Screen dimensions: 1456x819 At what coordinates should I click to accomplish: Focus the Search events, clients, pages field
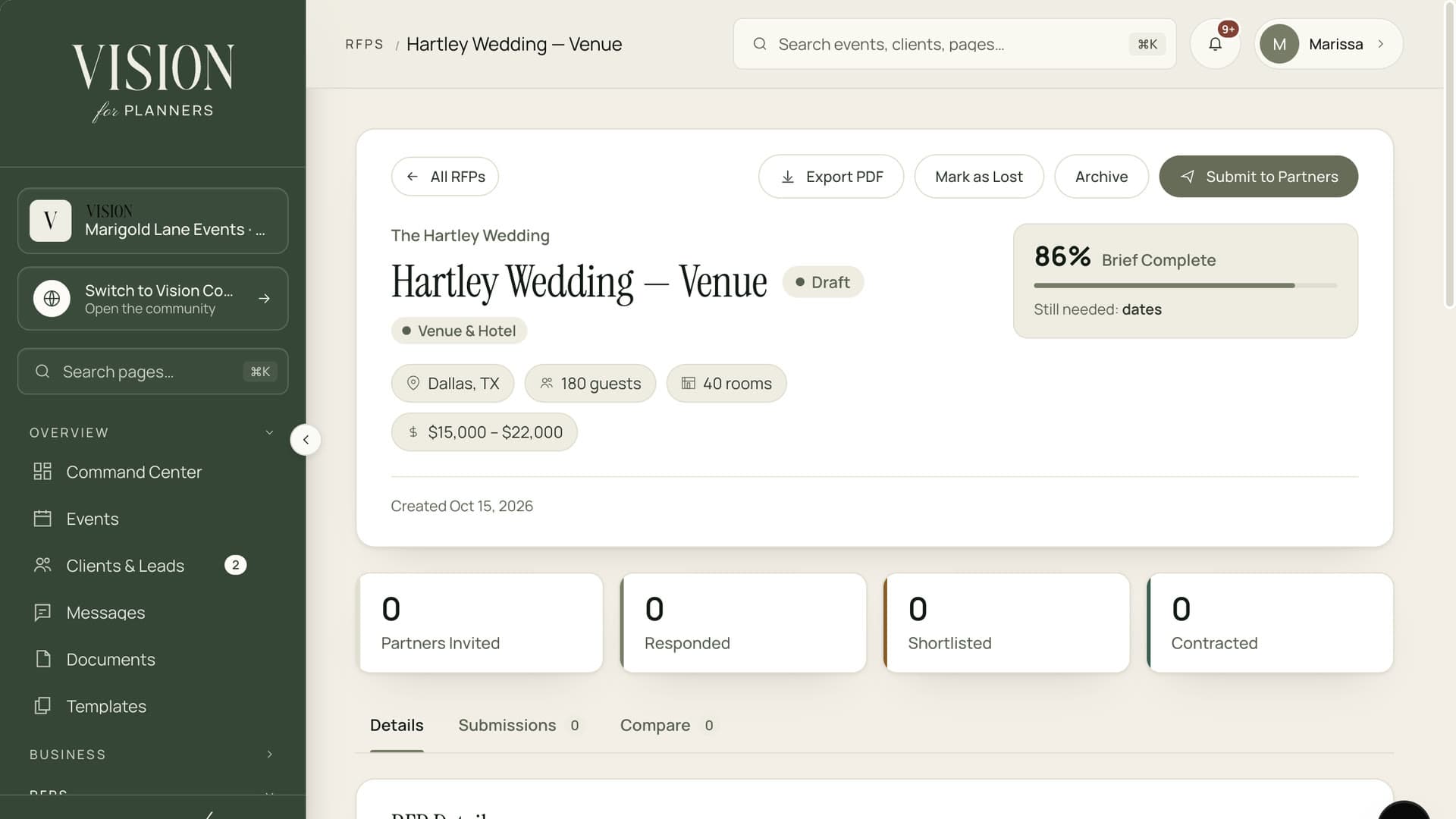point(955,44)
